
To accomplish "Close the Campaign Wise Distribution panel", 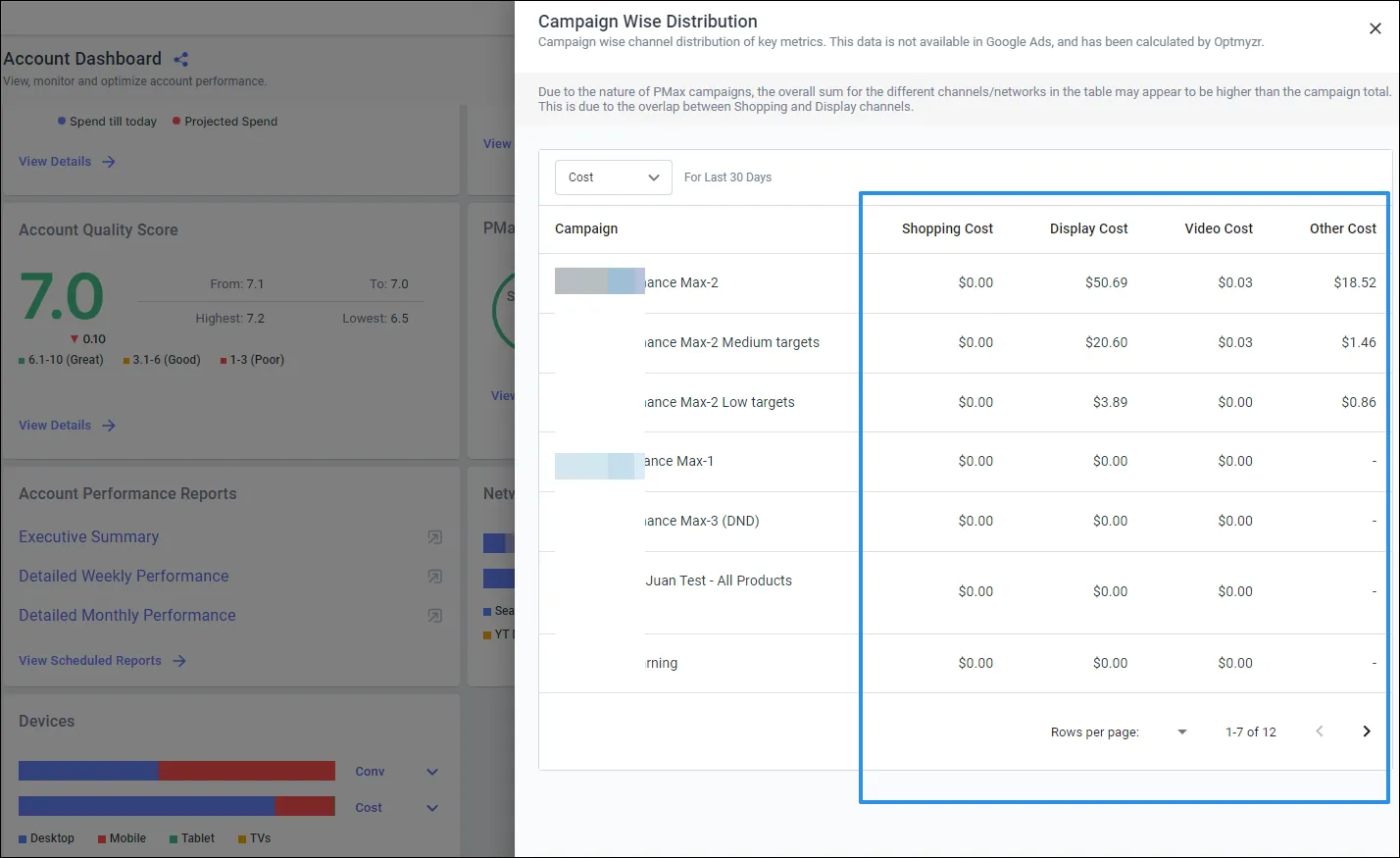I will tap(1375, 28).
